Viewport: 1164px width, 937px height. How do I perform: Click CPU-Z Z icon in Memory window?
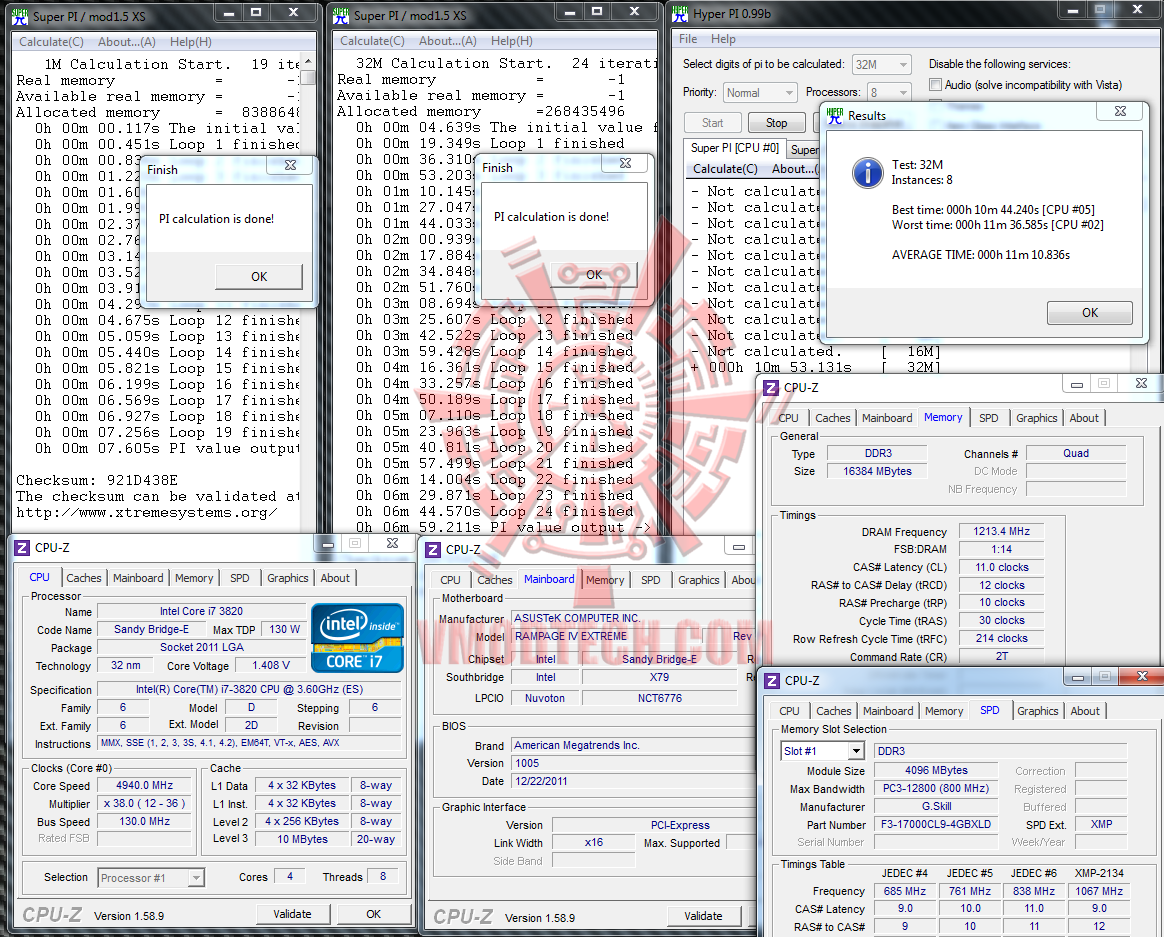coord(771,388)
